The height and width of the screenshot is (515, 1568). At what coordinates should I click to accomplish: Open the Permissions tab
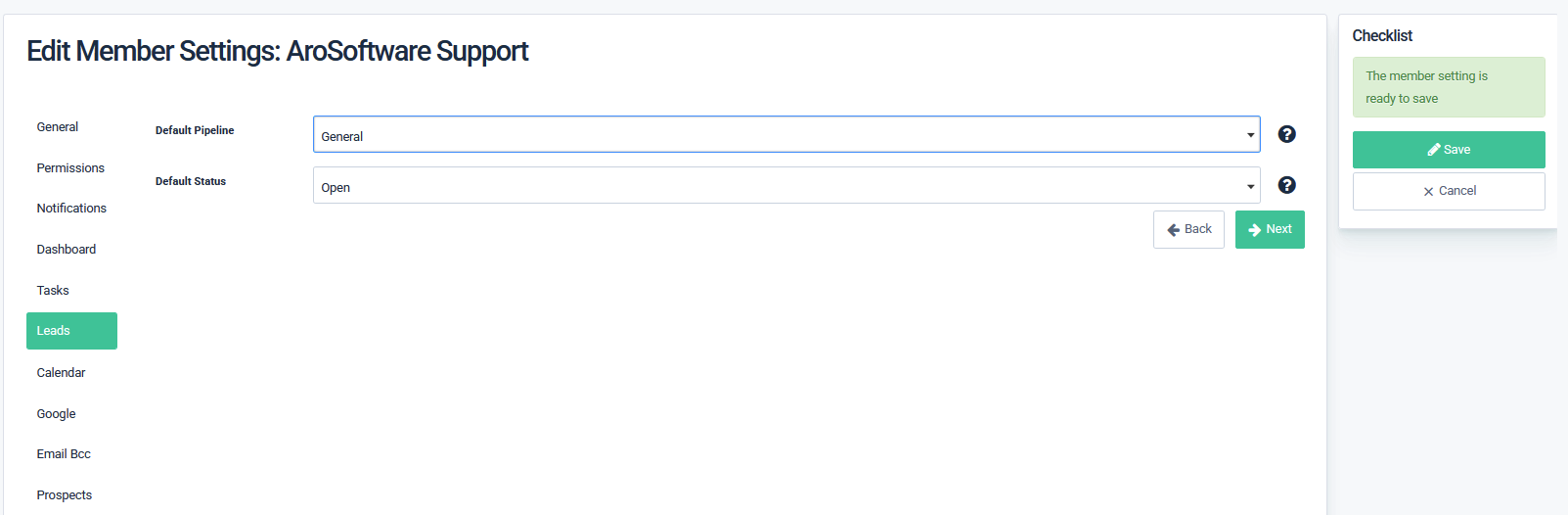(70, 168)
